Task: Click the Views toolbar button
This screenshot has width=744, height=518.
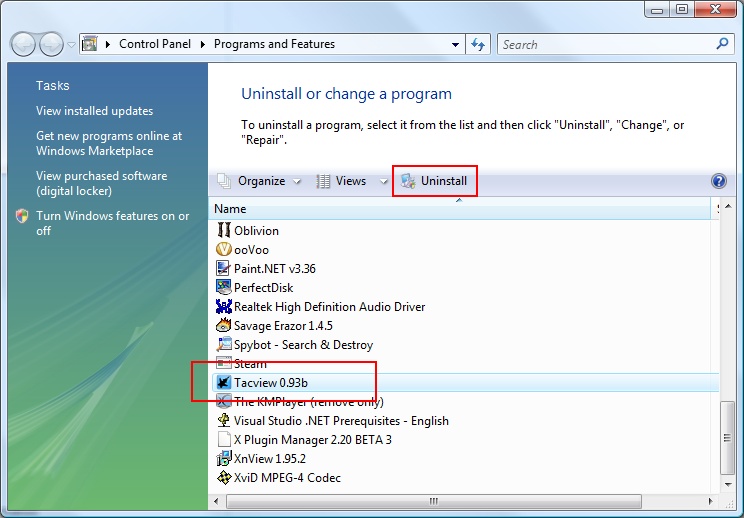Action: pyautogui.click(x=342, y=181)
